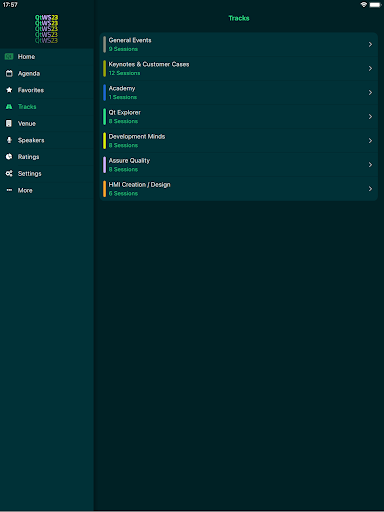Click olive color bar of Keynotes
384x512 pixels.
click(x=104, y=68)
